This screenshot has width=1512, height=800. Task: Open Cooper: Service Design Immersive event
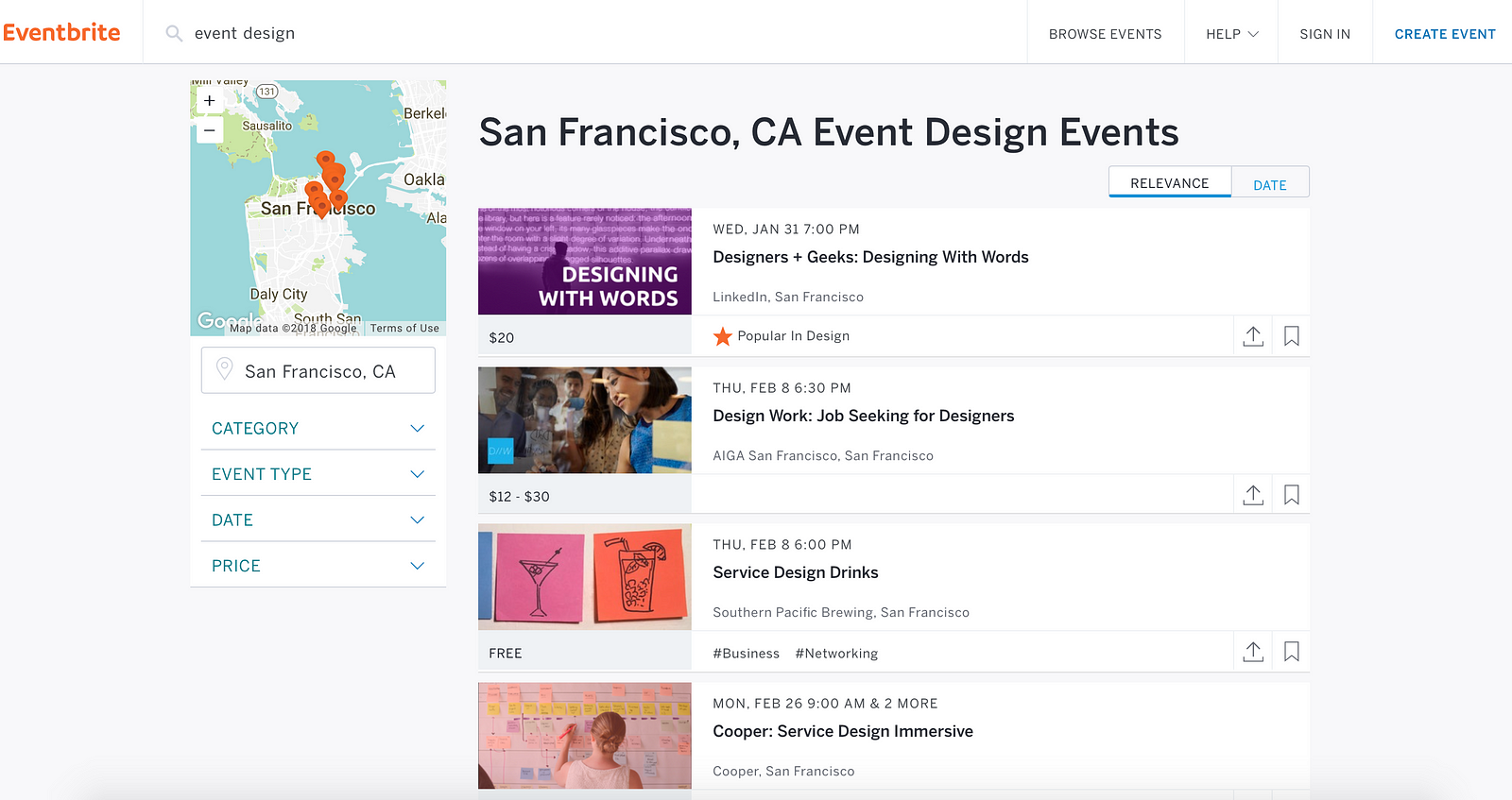(843, 731)
